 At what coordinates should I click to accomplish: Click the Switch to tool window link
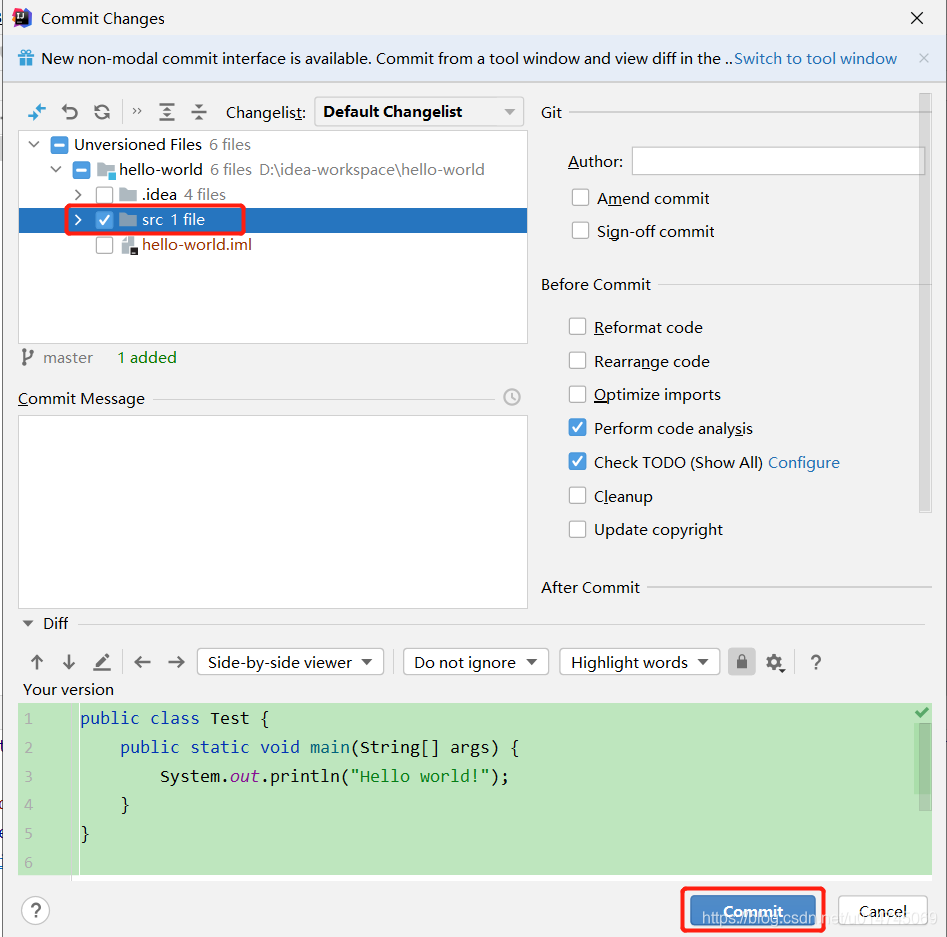point(815,59)
